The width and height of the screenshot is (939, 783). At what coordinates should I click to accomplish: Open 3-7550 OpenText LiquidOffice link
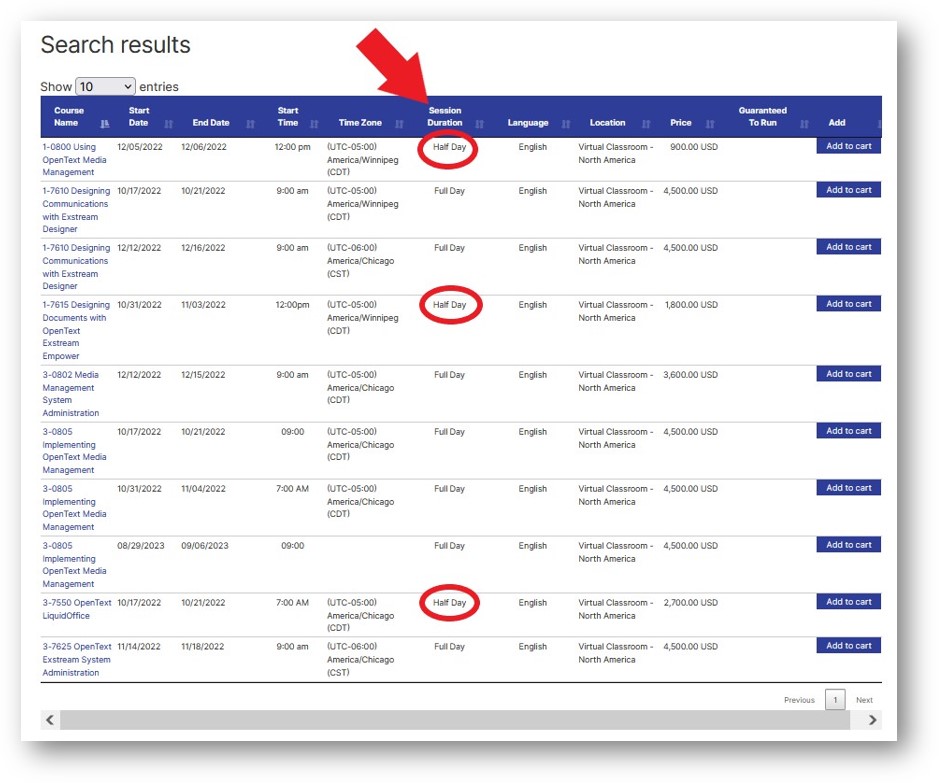(x=77, y=609)
